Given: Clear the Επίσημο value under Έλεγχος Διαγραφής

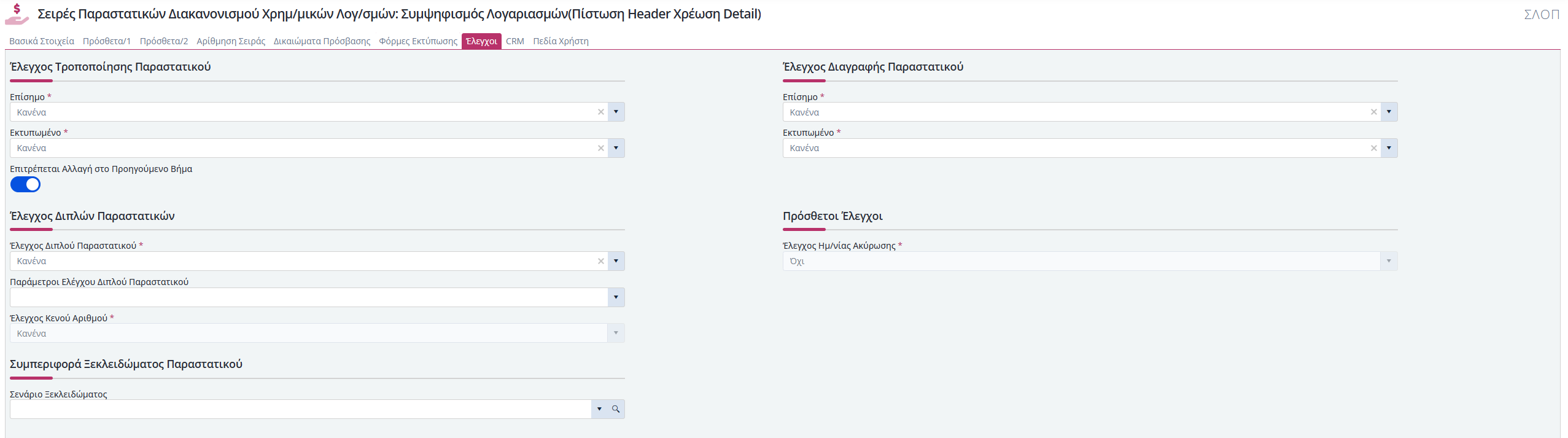Looking at the screenshot, I should tap(1373, 112).
